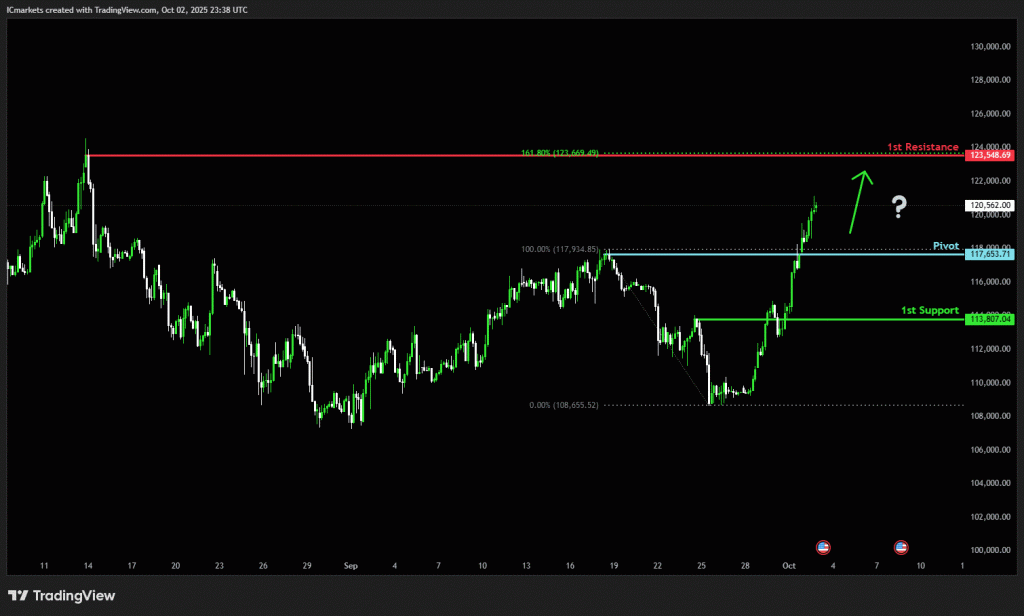
Task: Select the "Pivot" text label
Action: (946, 245)
